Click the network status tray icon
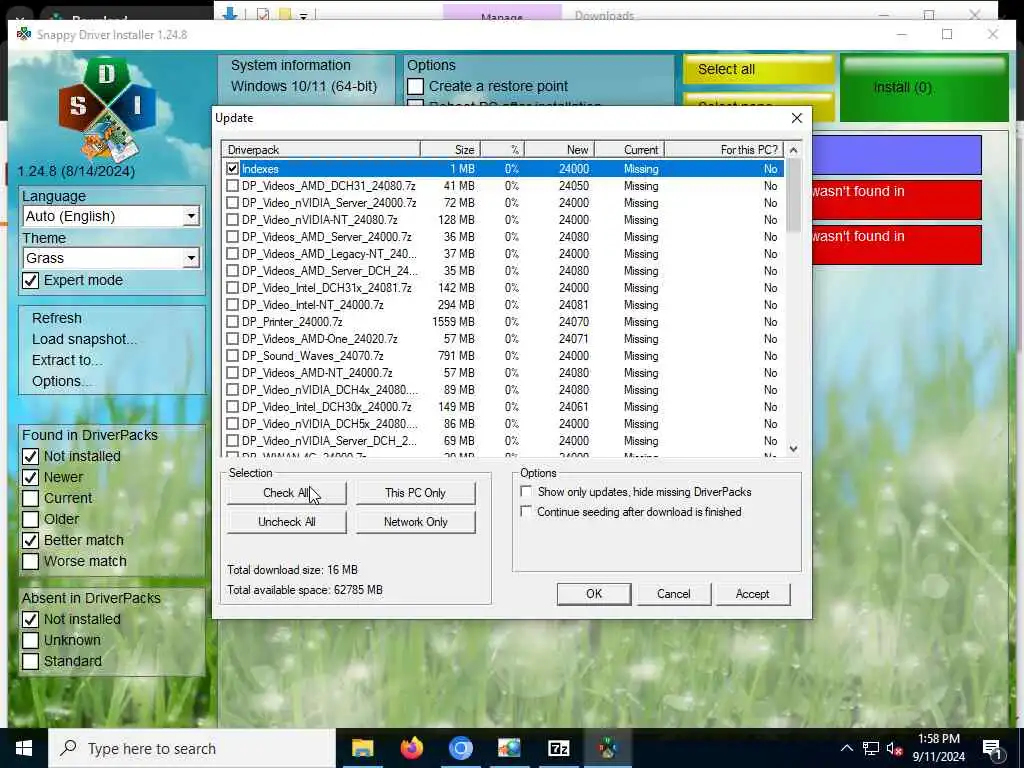The height and width of the screenshot is (768, 1024). [x=871, y=748]
